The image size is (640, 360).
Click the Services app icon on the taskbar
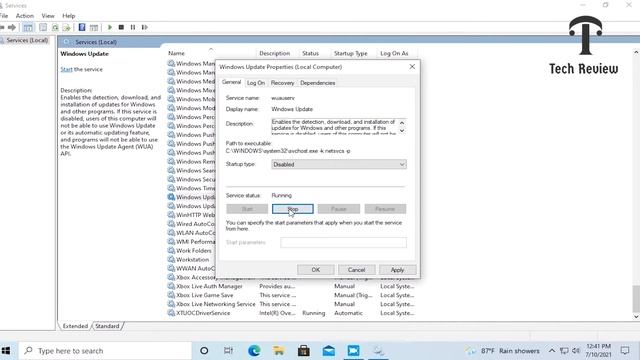[378, 351]
